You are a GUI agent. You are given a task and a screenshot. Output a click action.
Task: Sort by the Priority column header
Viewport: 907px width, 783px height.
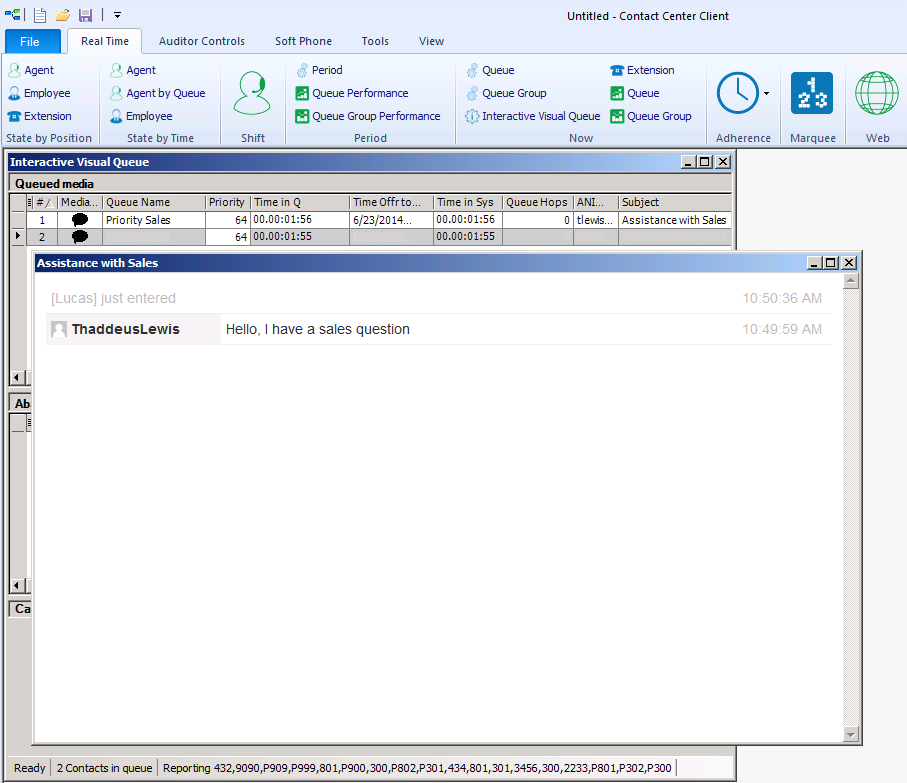(x=227, y=202)
